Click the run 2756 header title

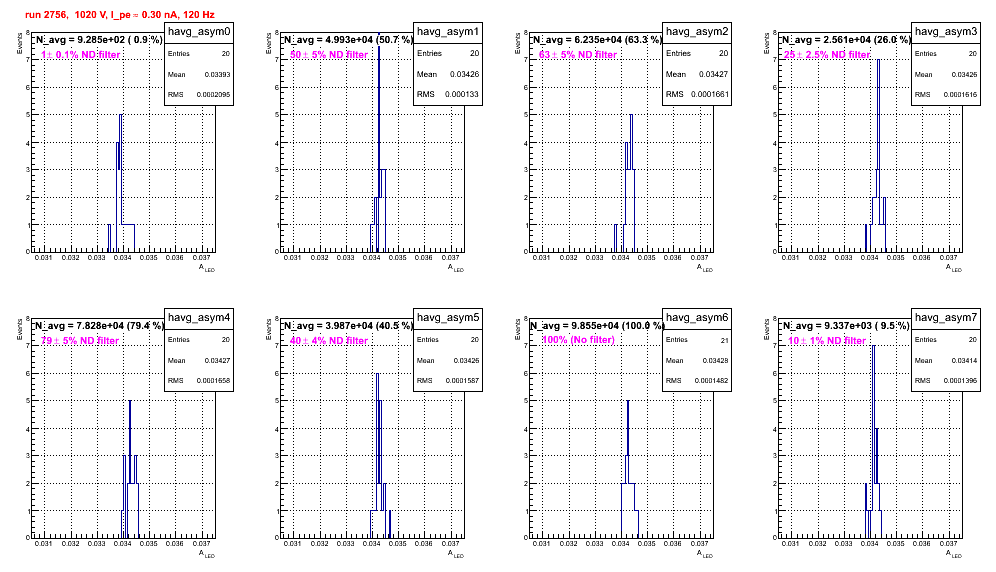pyautogui.click(x=119, y=14)
